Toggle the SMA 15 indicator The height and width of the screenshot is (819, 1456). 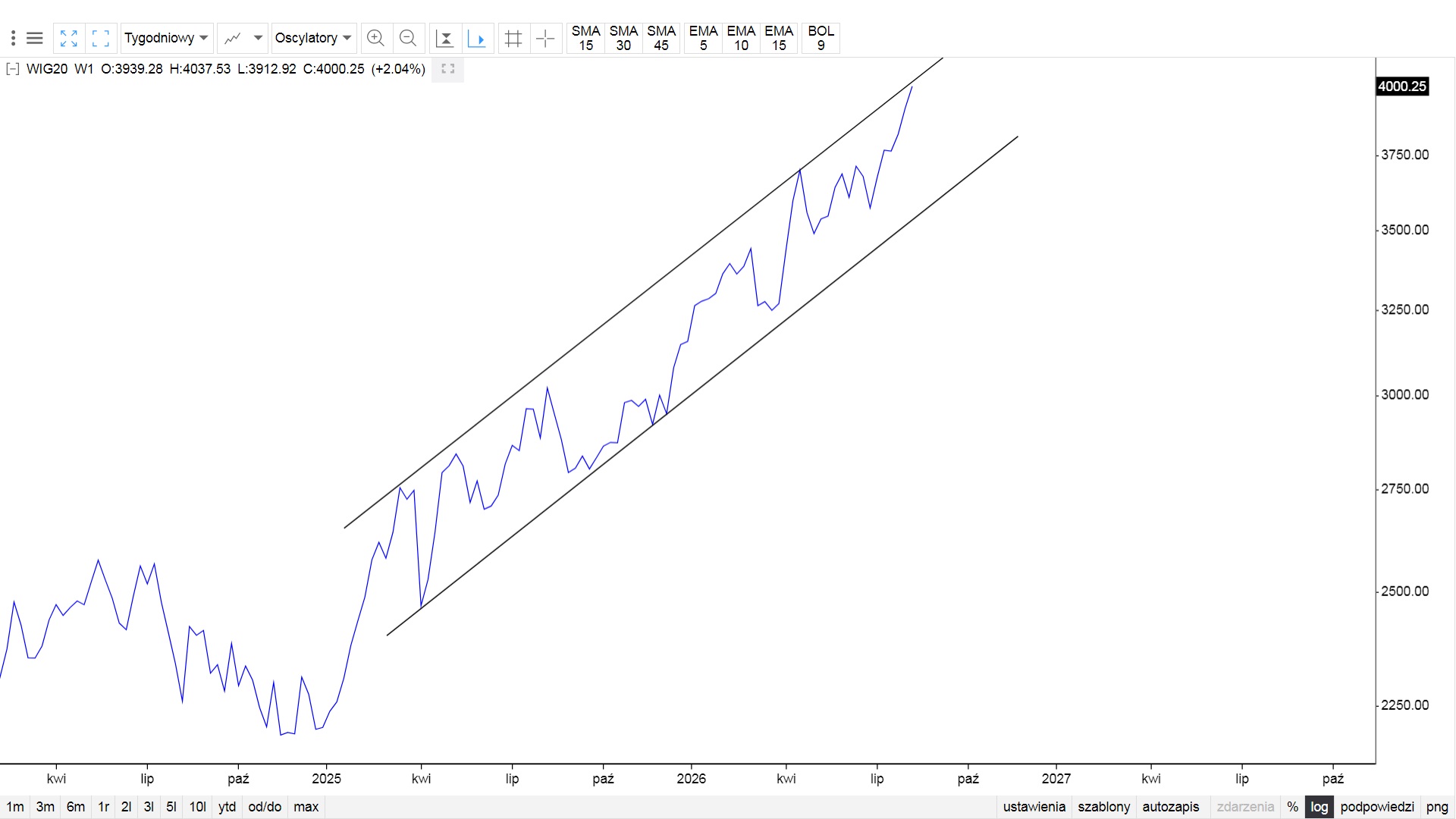[x=586, y=38]
